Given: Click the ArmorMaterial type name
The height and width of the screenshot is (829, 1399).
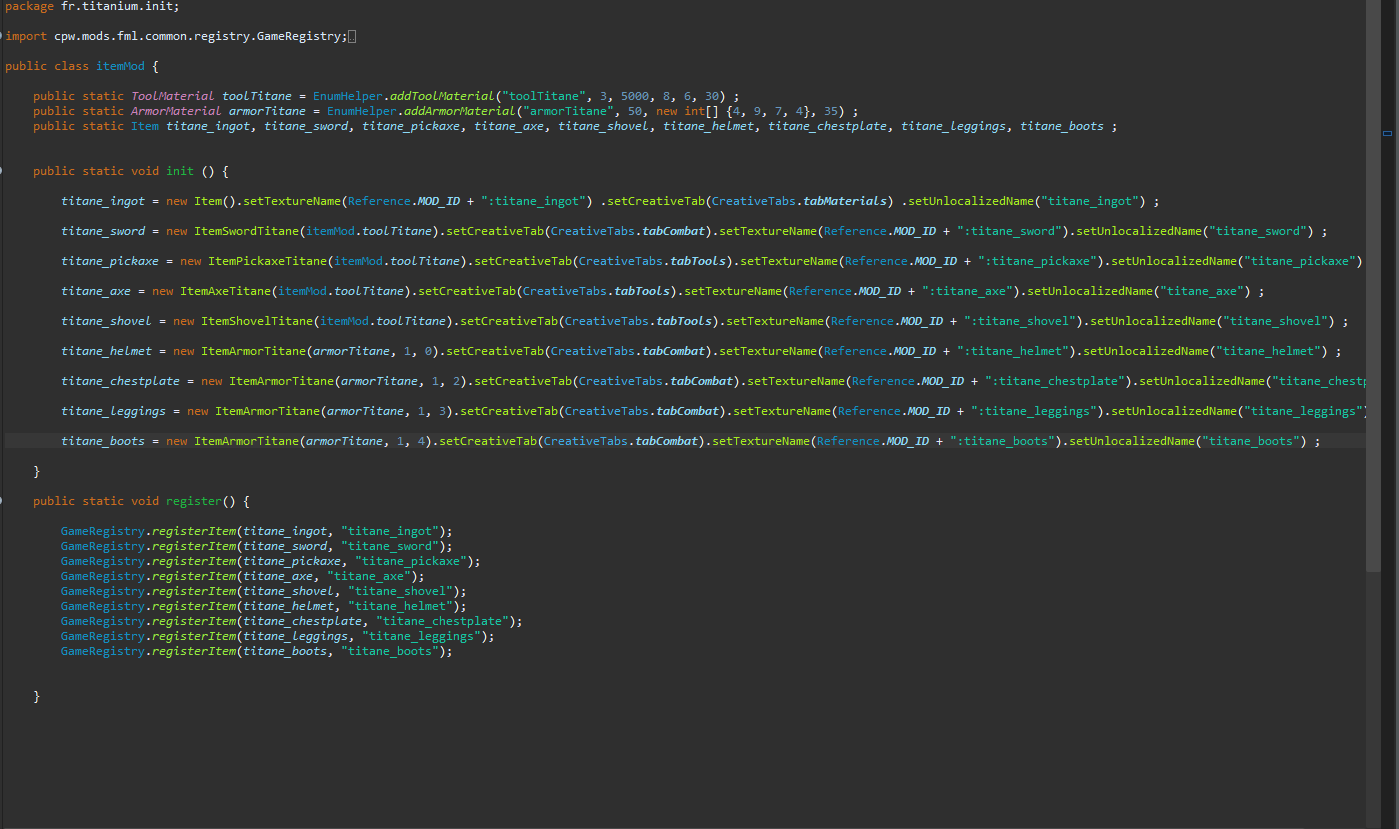Looking at the screenshot, I should point(176,111).
